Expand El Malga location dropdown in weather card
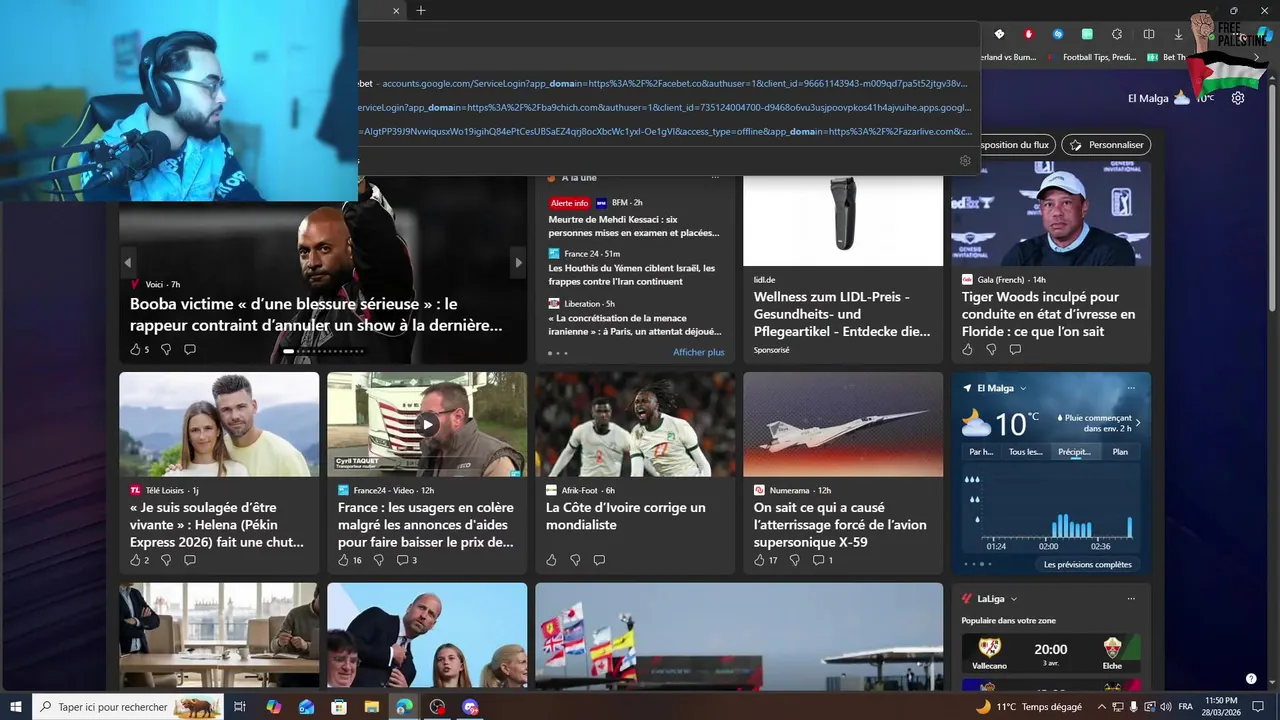 (1023, 388)
